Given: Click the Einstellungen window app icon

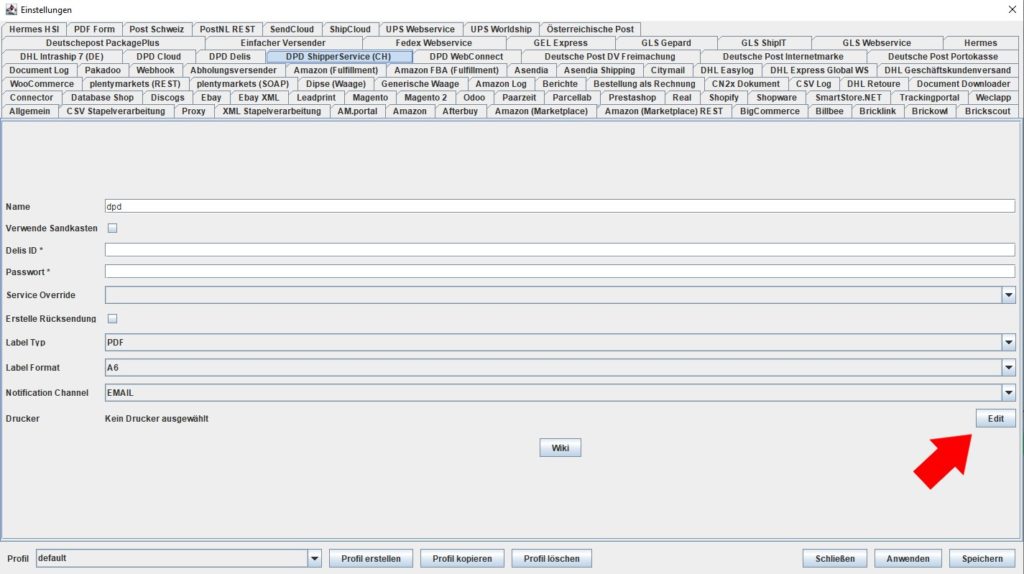Looking at the screenshot, I should click(10, 9).
